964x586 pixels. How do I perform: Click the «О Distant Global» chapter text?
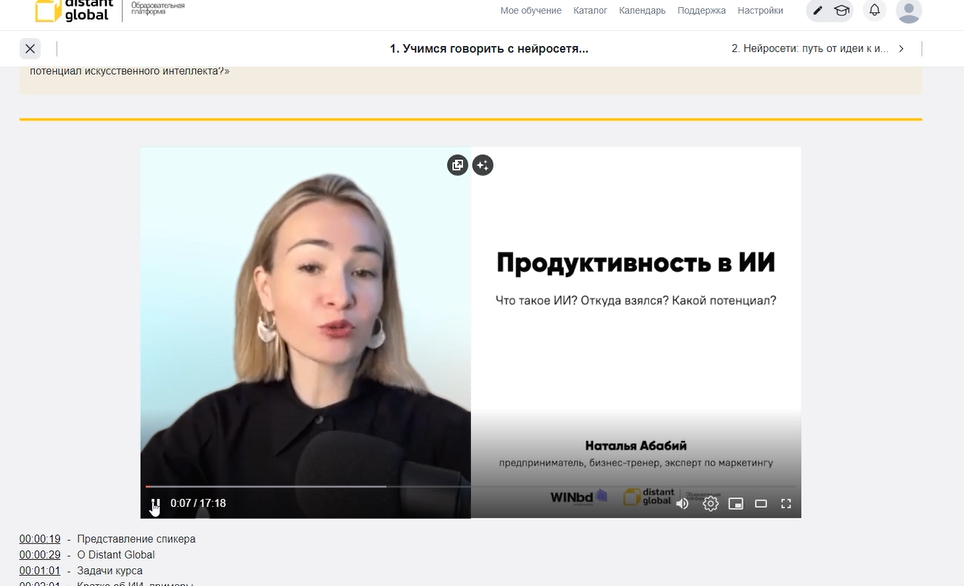pyautogui.click(x=116, y=555)
